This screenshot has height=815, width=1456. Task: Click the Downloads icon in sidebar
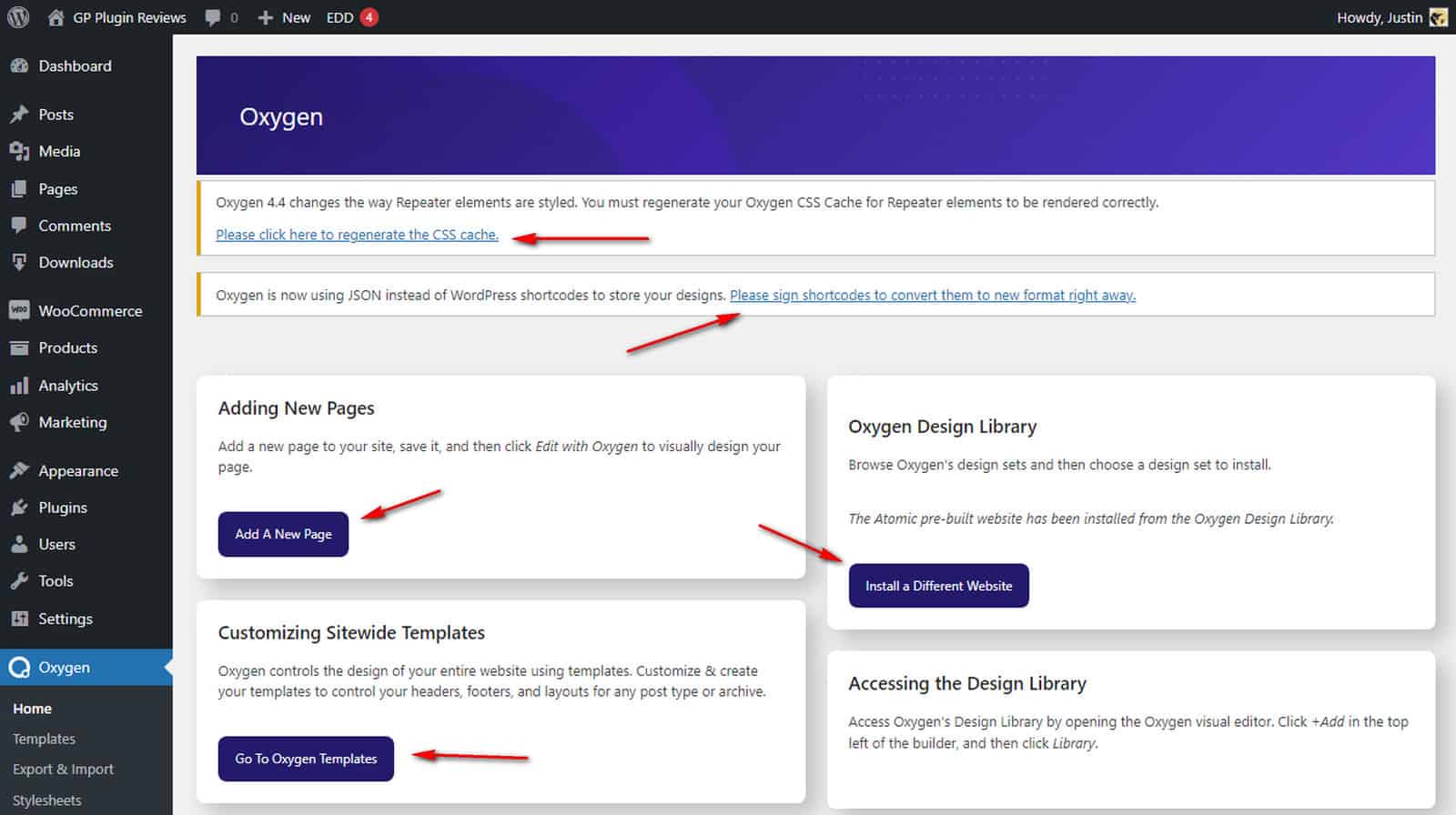(x=19, y=262)
